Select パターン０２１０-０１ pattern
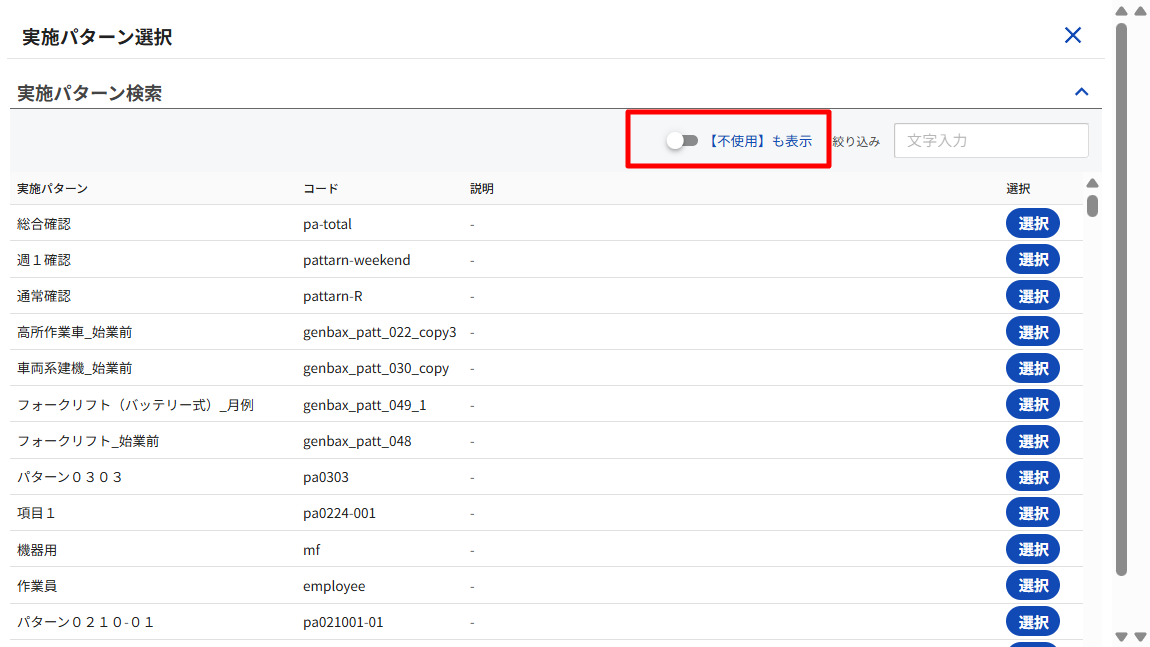 (x=1032, y=622)
